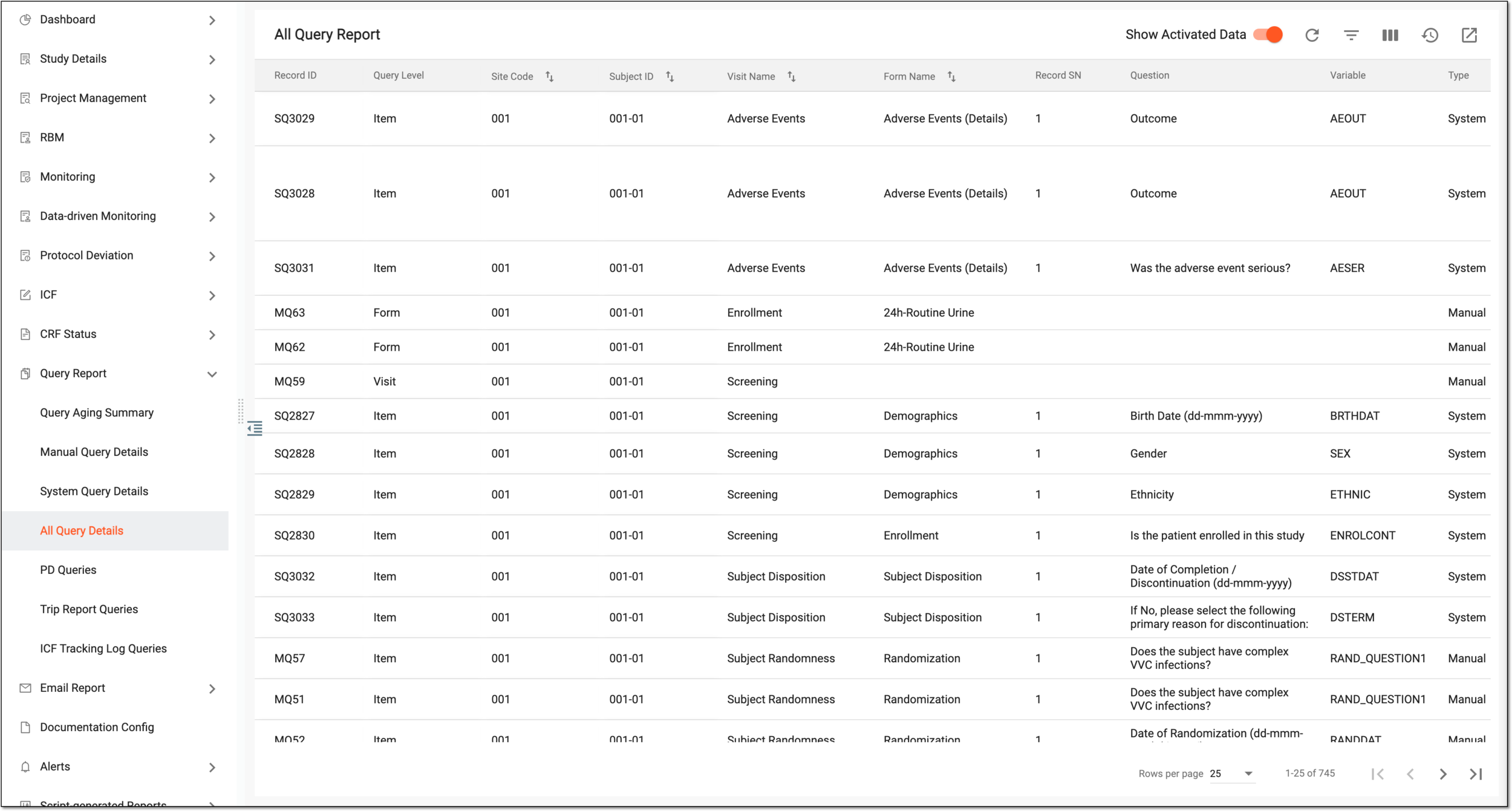Expand the Protocol Deviation chevron

point(212,256)
